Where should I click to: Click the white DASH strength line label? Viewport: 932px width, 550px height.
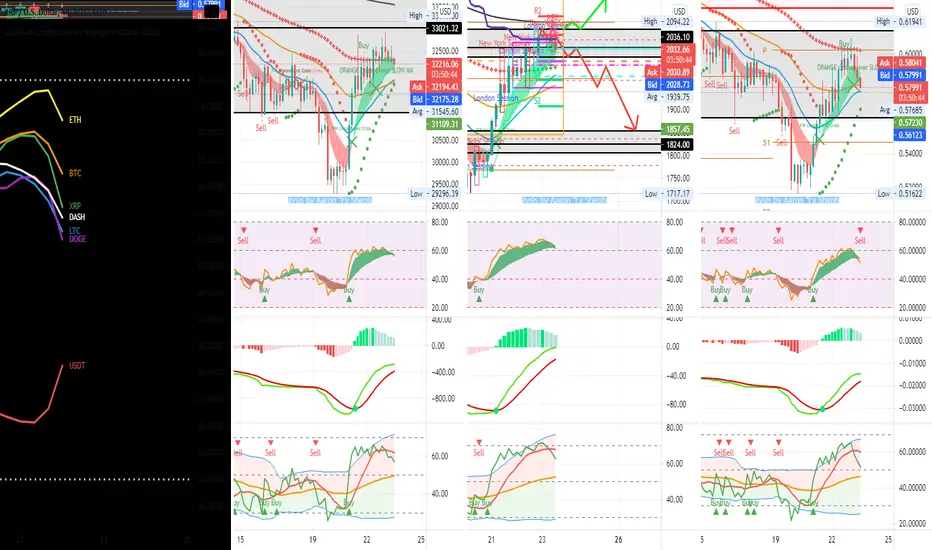click(x=77, y=217)
